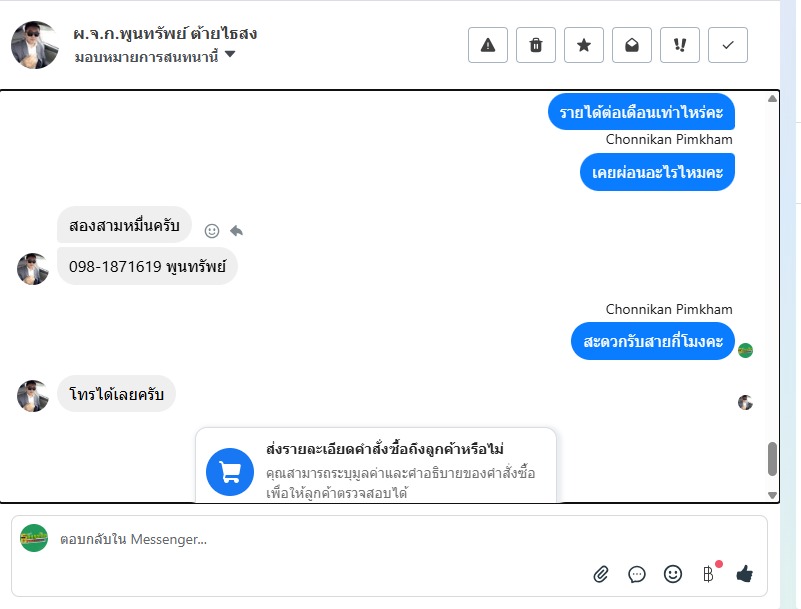Delete conversation with the trash icon
801x609 pixels.
tap(535, 45)
